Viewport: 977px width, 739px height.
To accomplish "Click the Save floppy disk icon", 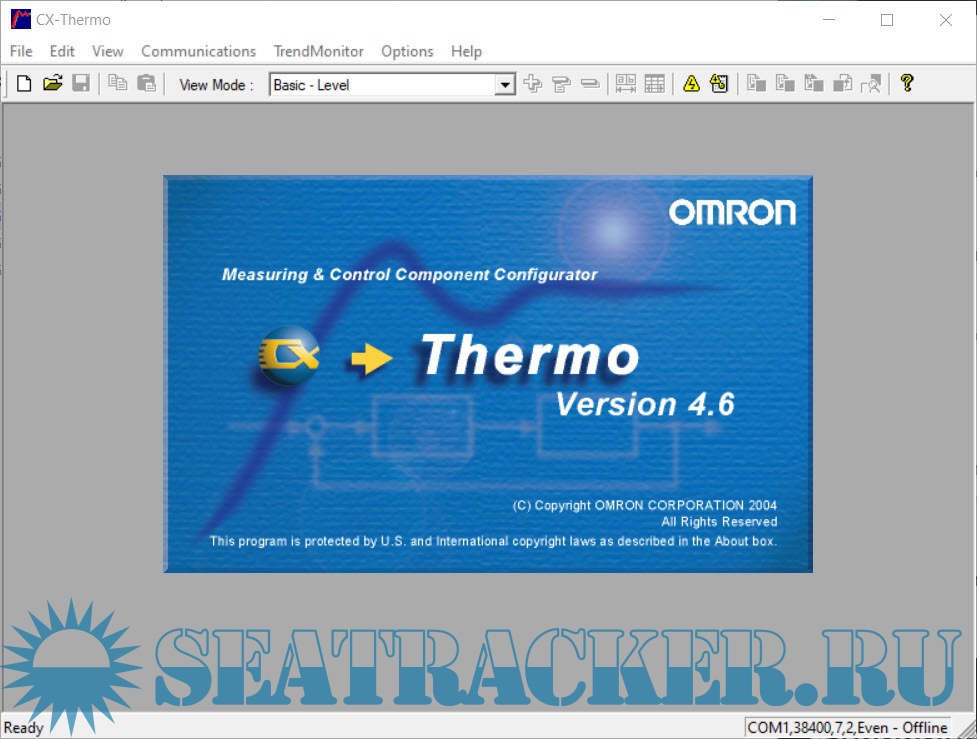I will pyautogui.click(x=81, y=85).
